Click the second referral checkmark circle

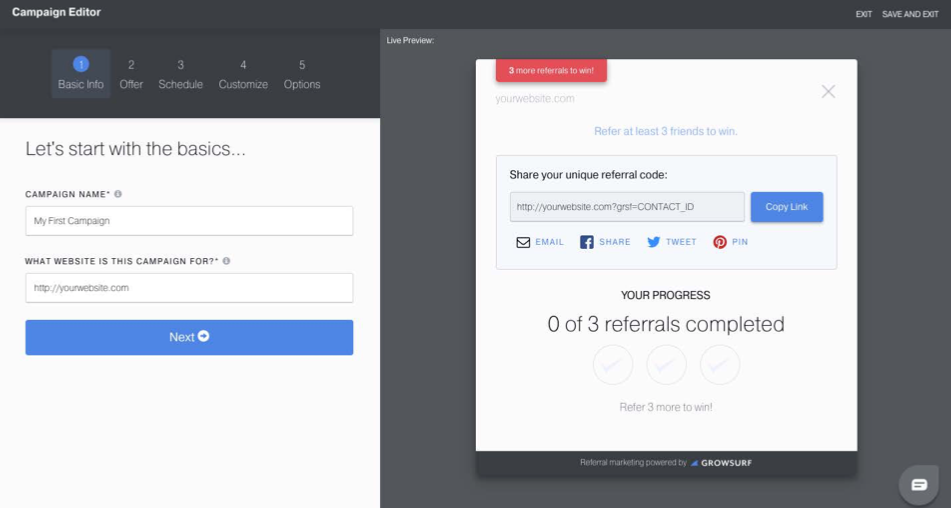pyautogui.click(x=666, y=365)
